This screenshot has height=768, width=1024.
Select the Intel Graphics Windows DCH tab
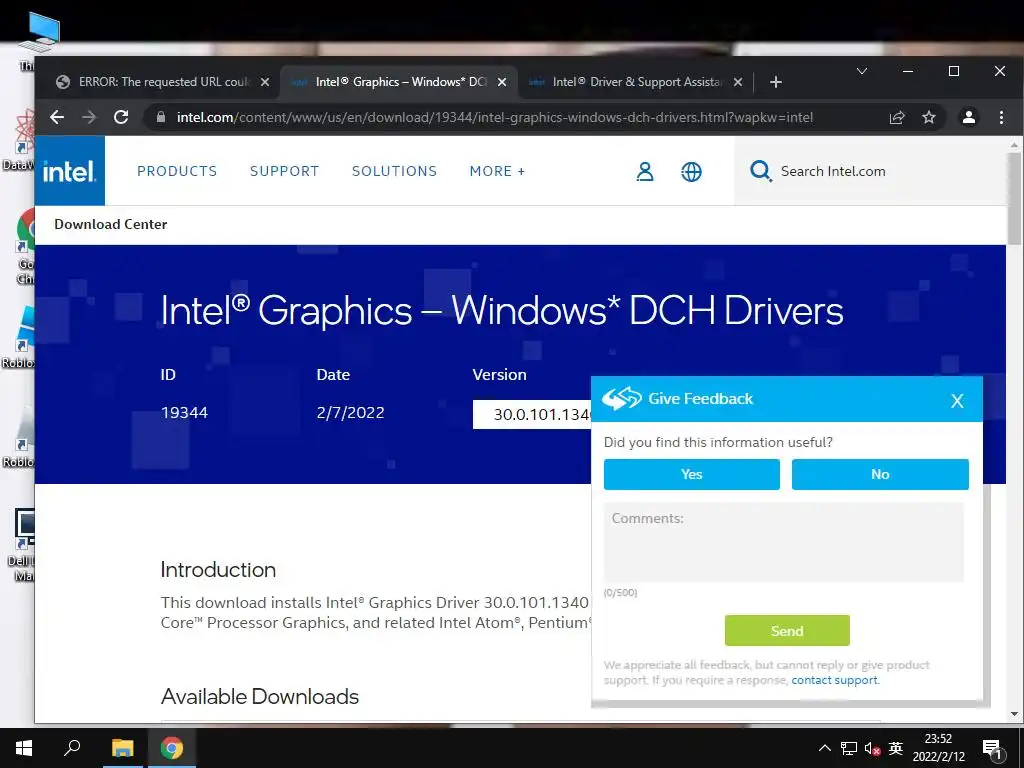400,82
